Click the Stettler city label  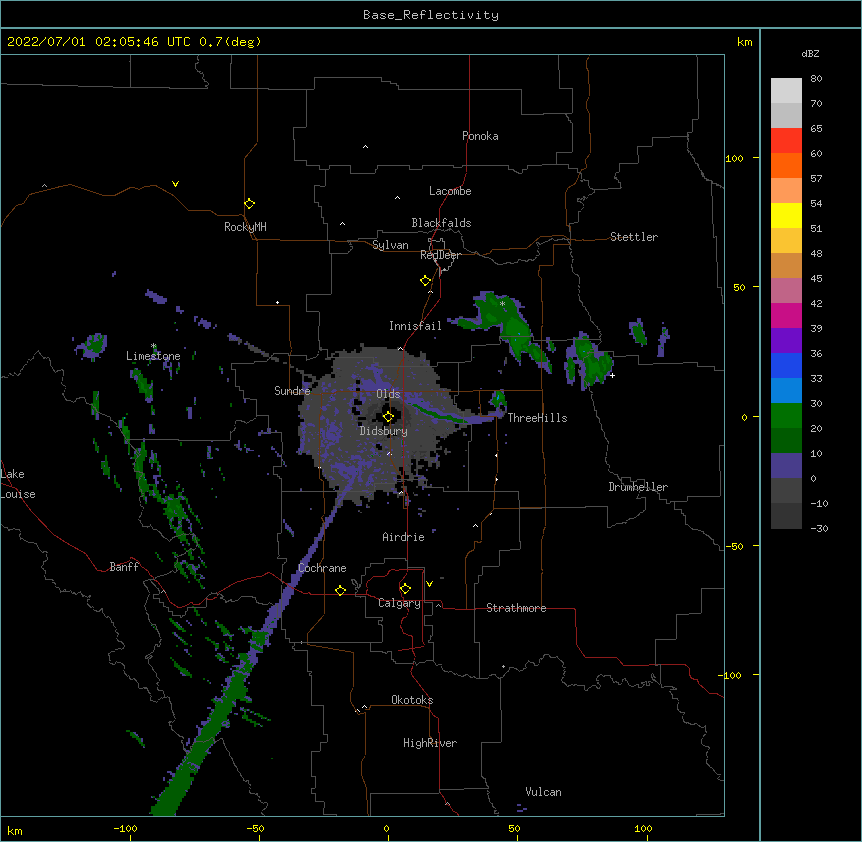[634, 237]
